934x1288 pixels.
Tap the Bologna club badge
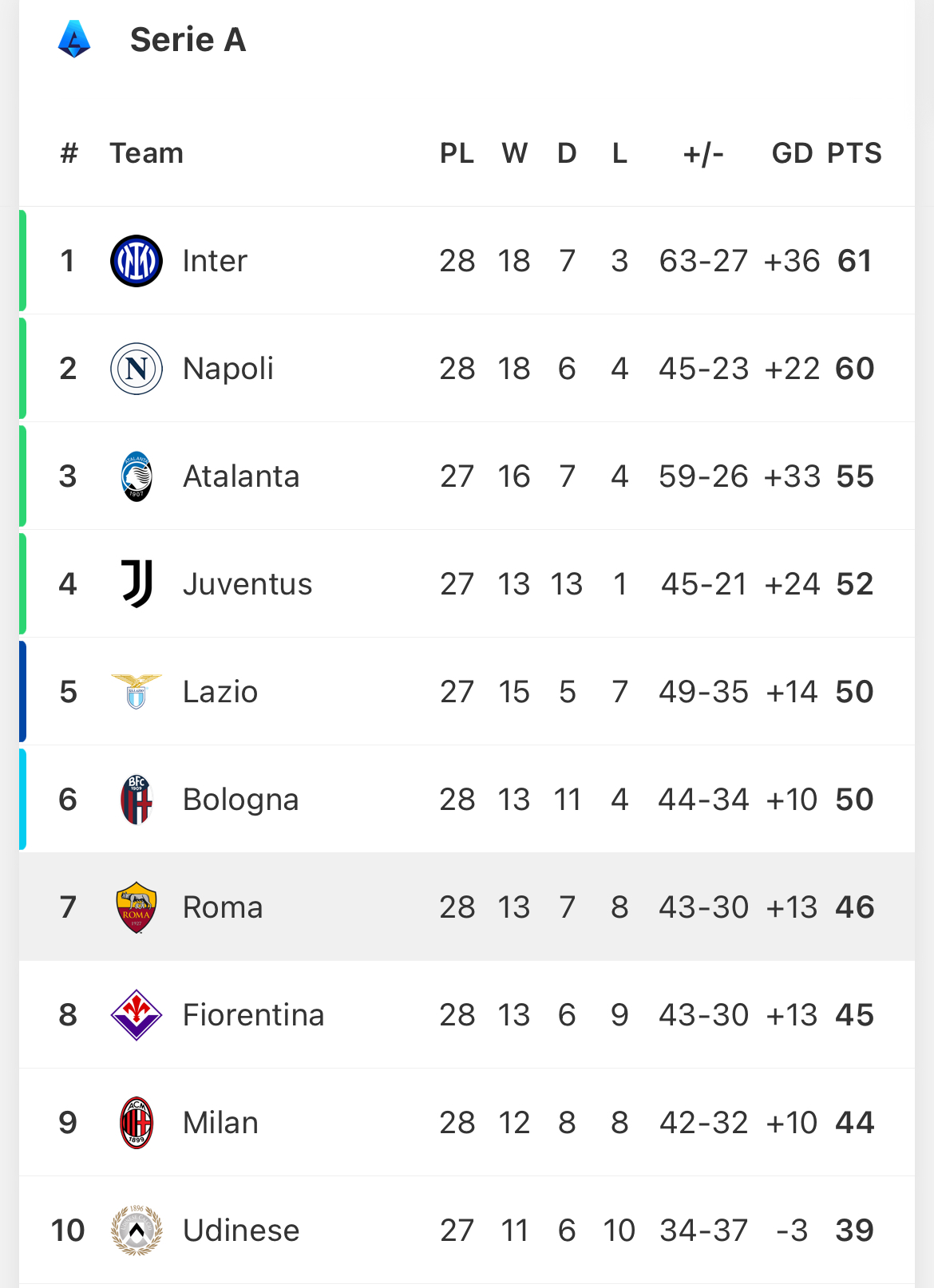point(137,799)
